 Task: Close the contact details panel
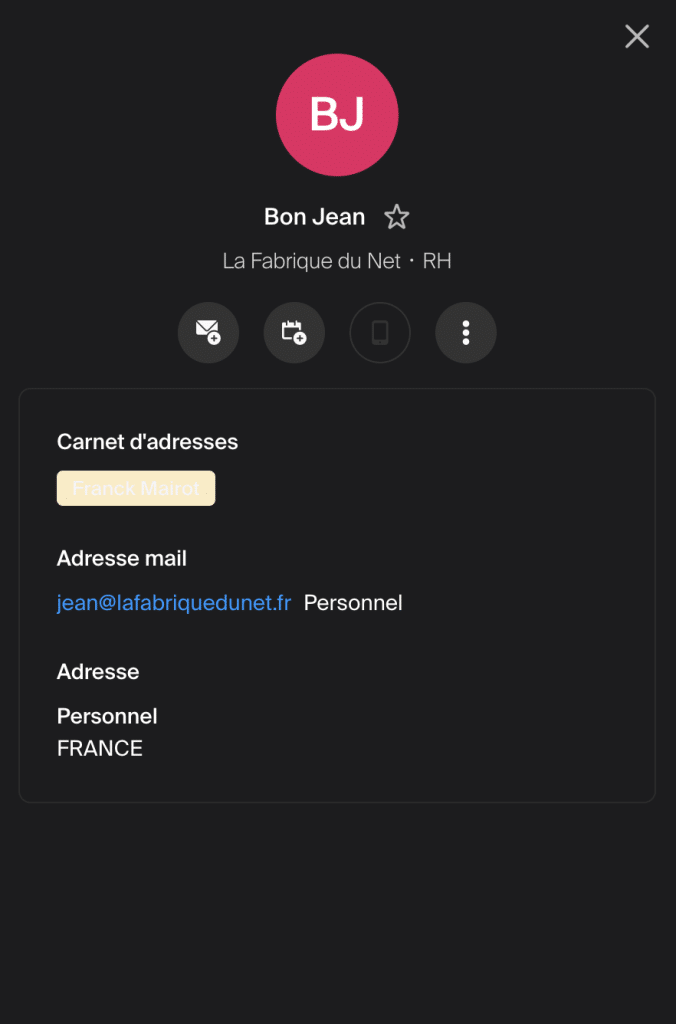637,37
